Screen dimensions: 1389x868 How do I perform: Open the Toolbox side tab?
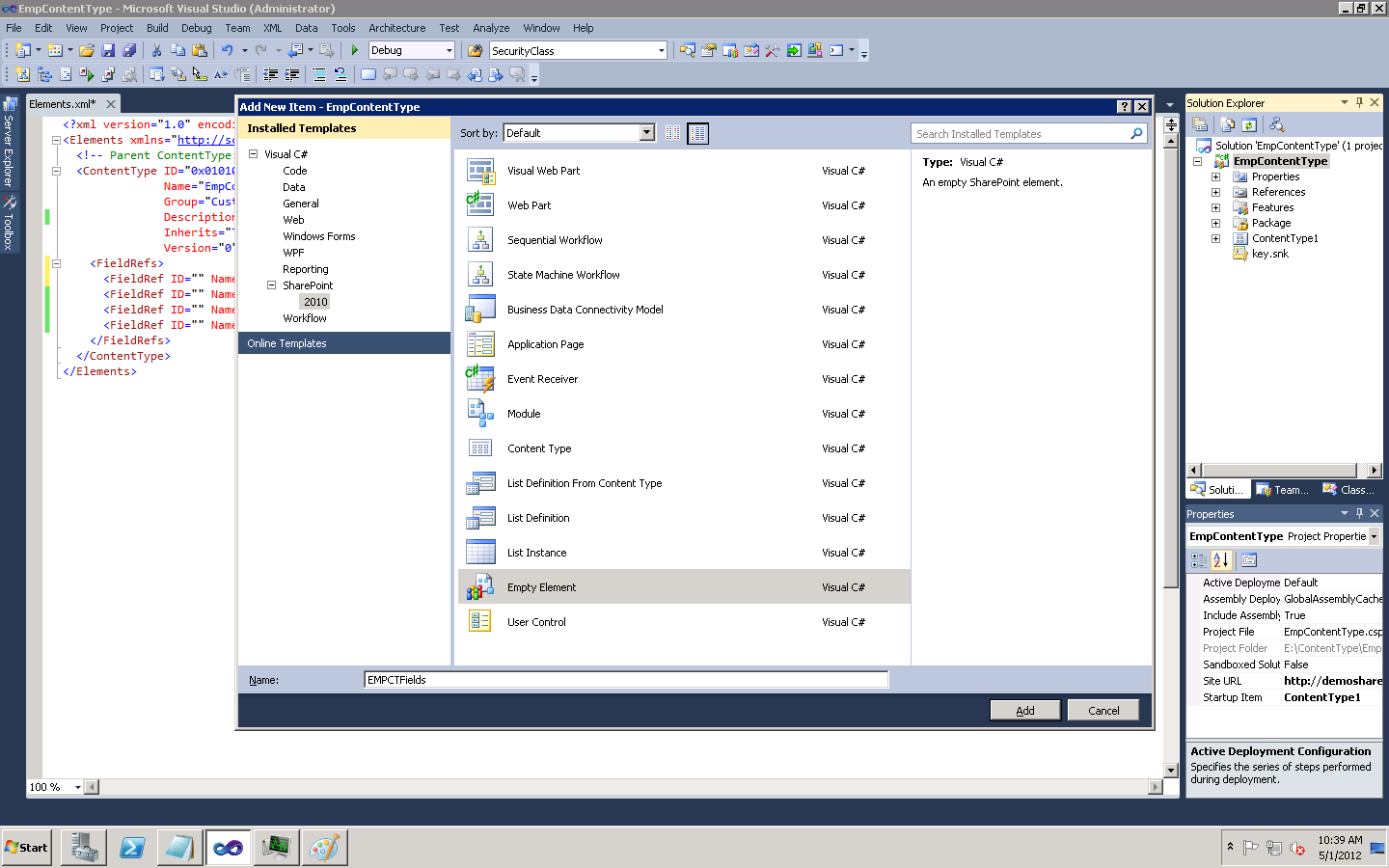(x=9, y=223)
